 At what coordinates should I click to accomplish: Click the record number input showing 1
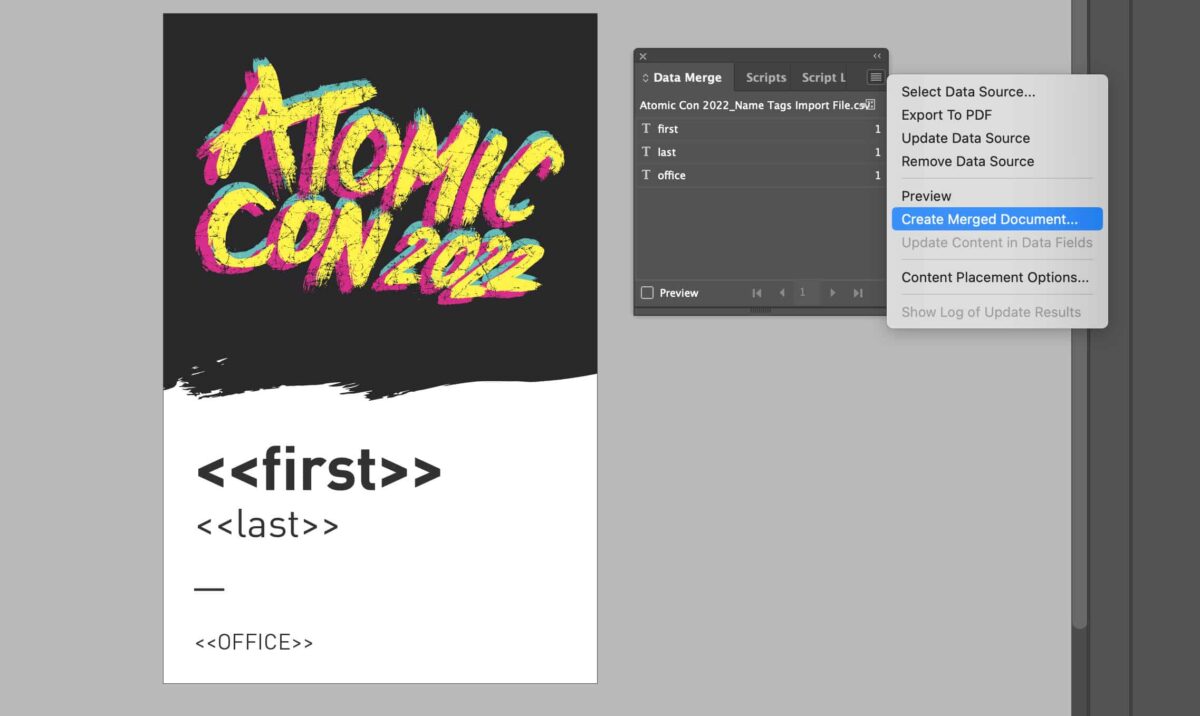pos(803,292)
